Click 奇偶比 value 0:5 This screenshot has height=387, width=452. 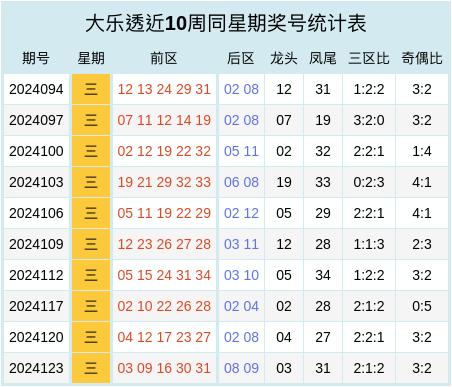(422, 306)
